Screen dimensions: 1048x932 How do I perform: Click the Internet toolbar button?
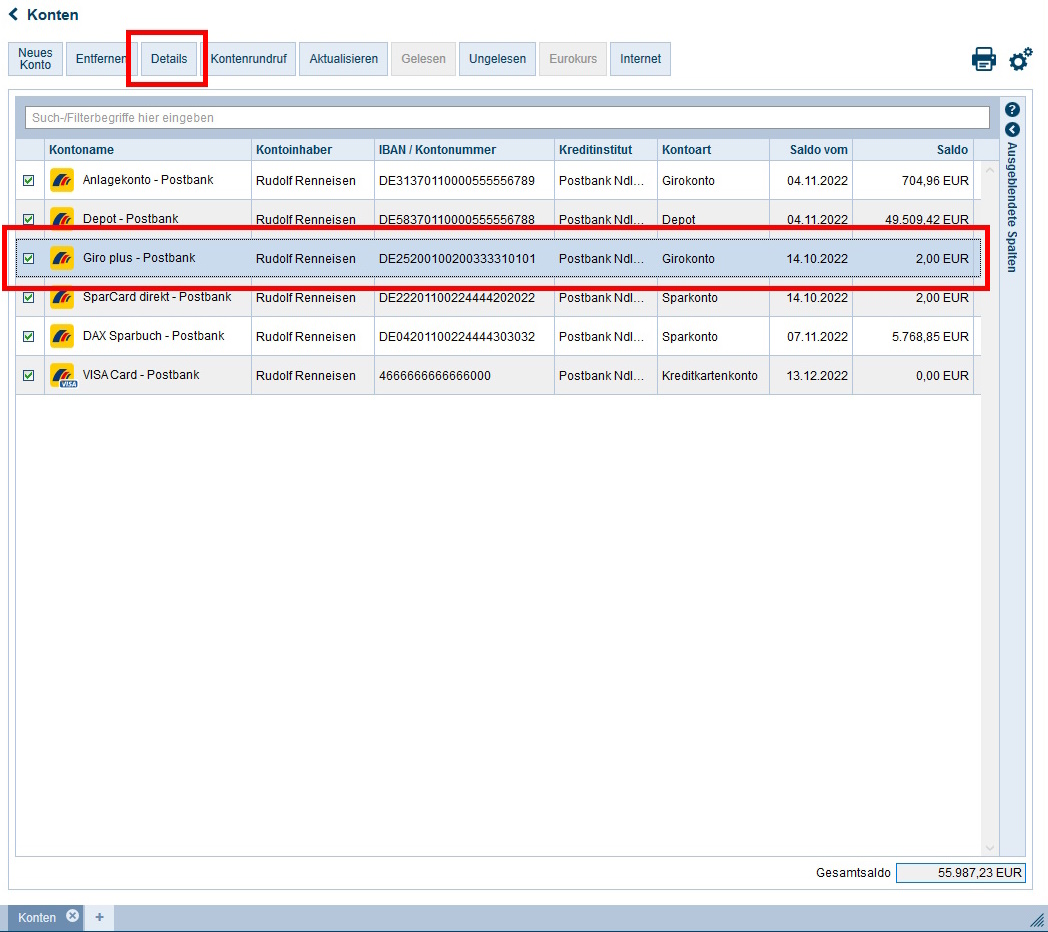pyautogui.click(x=640, y=59)
